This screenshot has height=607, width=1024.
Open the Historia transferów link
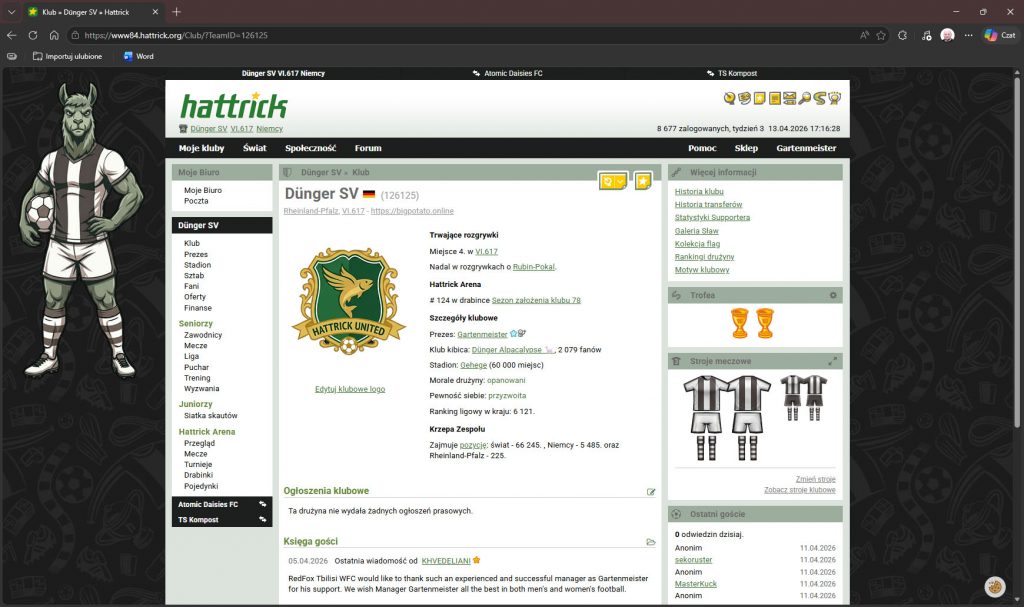[708, 204]
